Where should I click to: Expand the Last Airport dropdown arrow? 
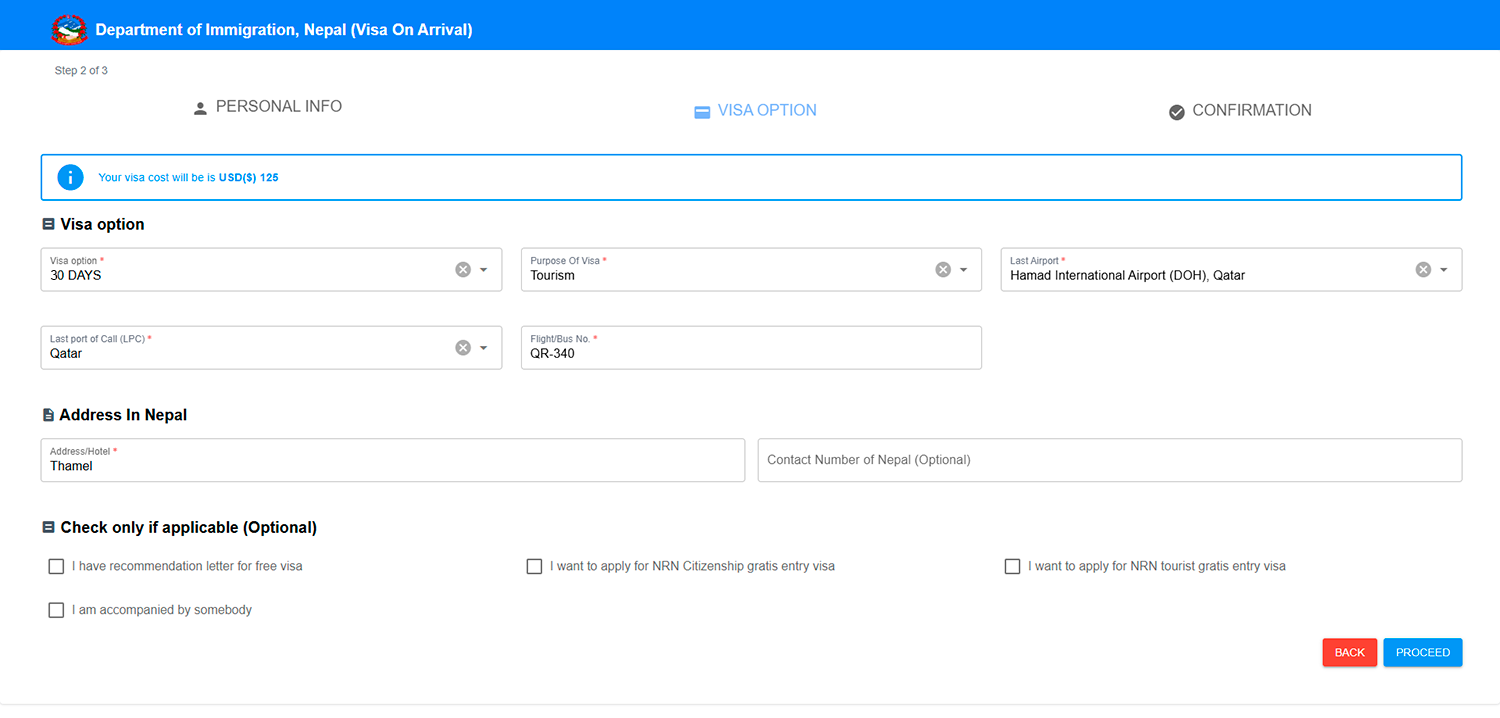coord(1444,269)
